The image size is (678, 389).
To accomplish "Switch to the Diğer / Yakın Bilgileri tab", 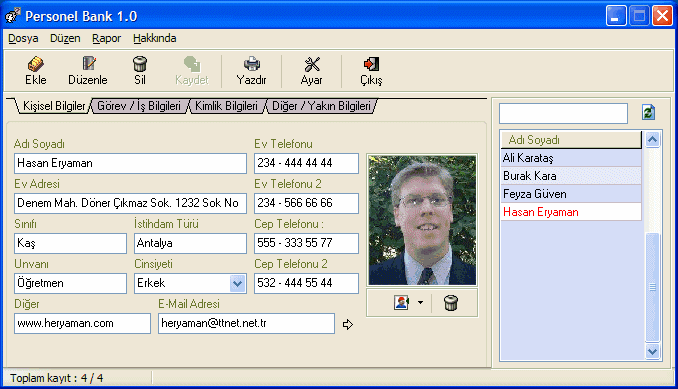I will 321,106.
